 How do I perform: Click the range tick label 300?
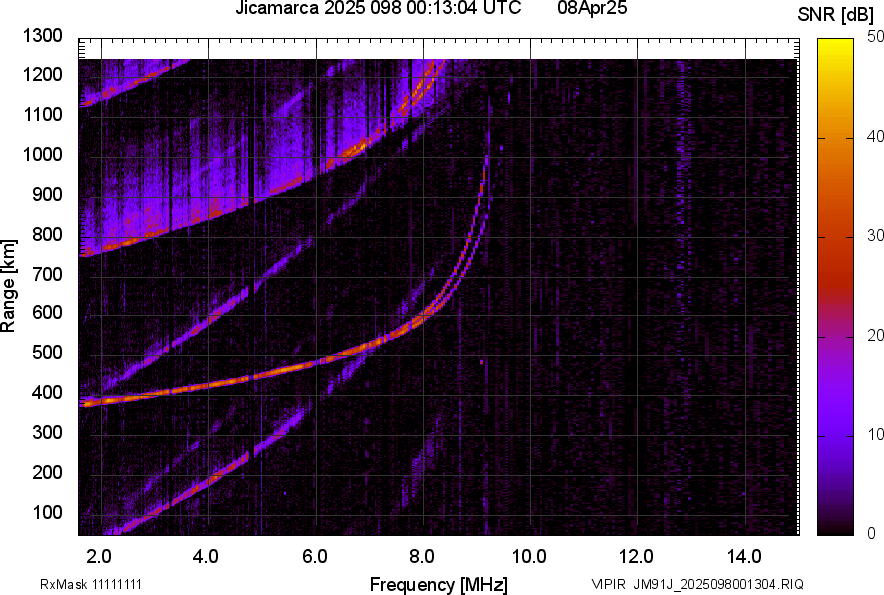point(47,433)
